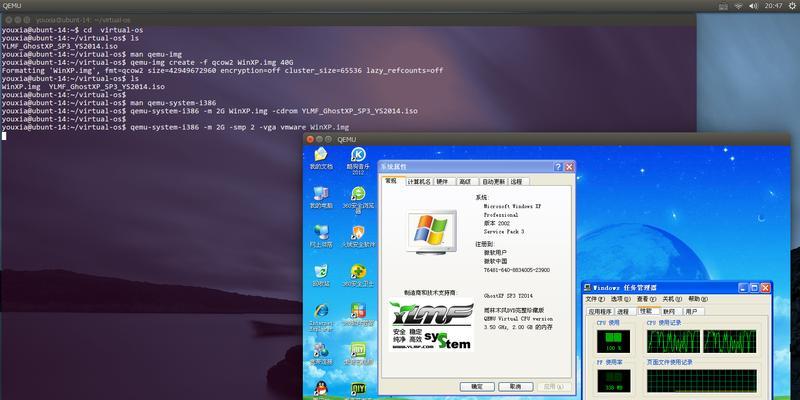Click the serial '76481-640-8834005-23900' text
This screenshot has width=800, height=400.
pos(516,270)
